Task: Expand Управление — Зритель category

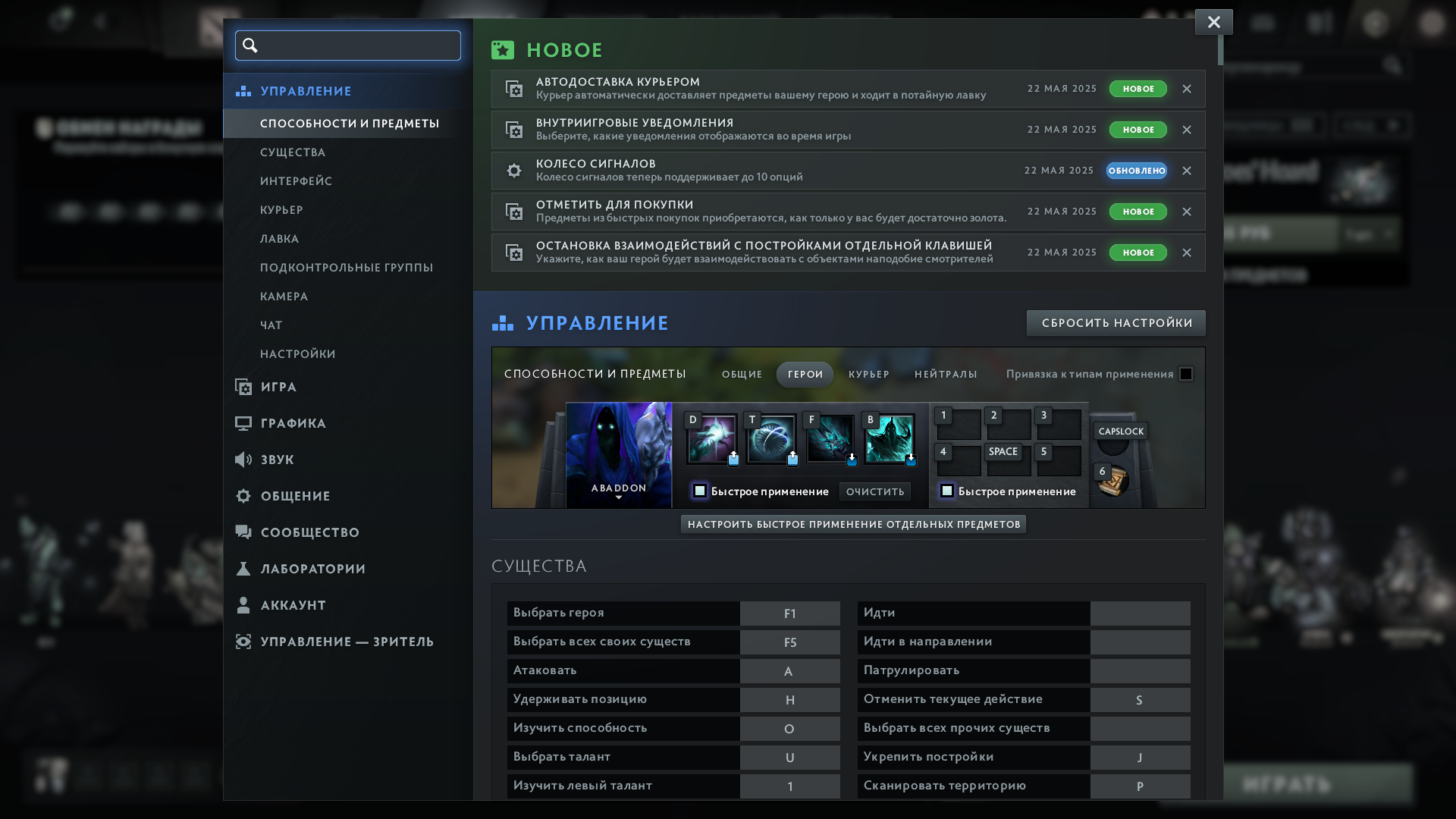Action: pos(347,642)
